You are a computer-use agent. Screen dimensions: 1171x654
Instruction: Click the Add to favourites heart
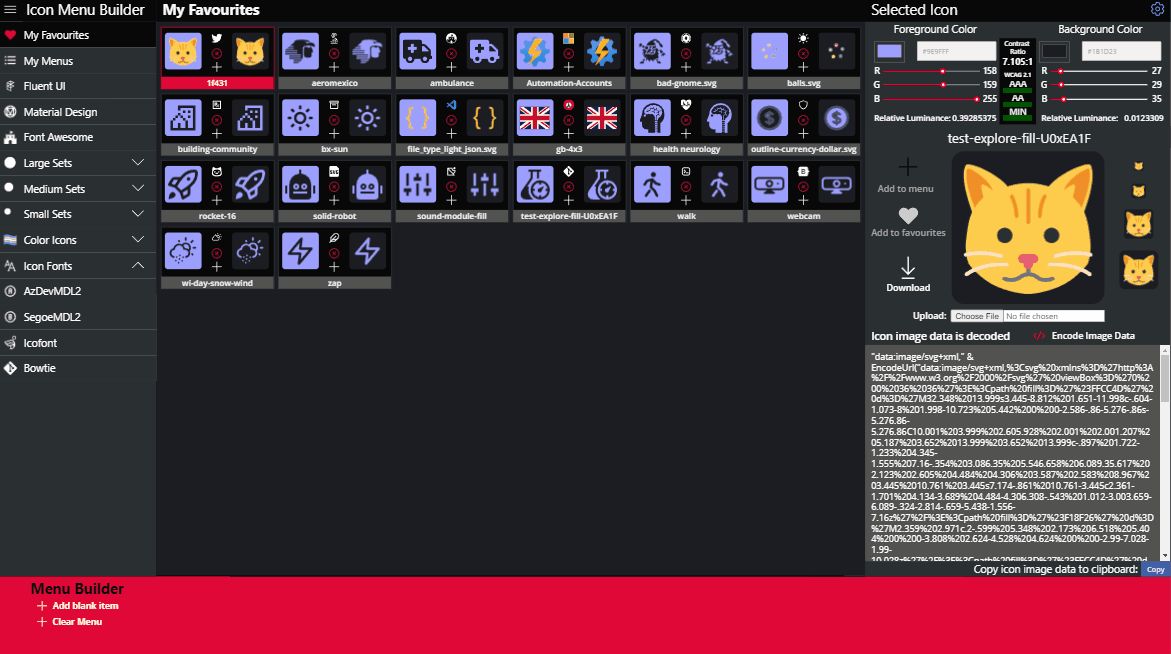(x=908, y=216)
